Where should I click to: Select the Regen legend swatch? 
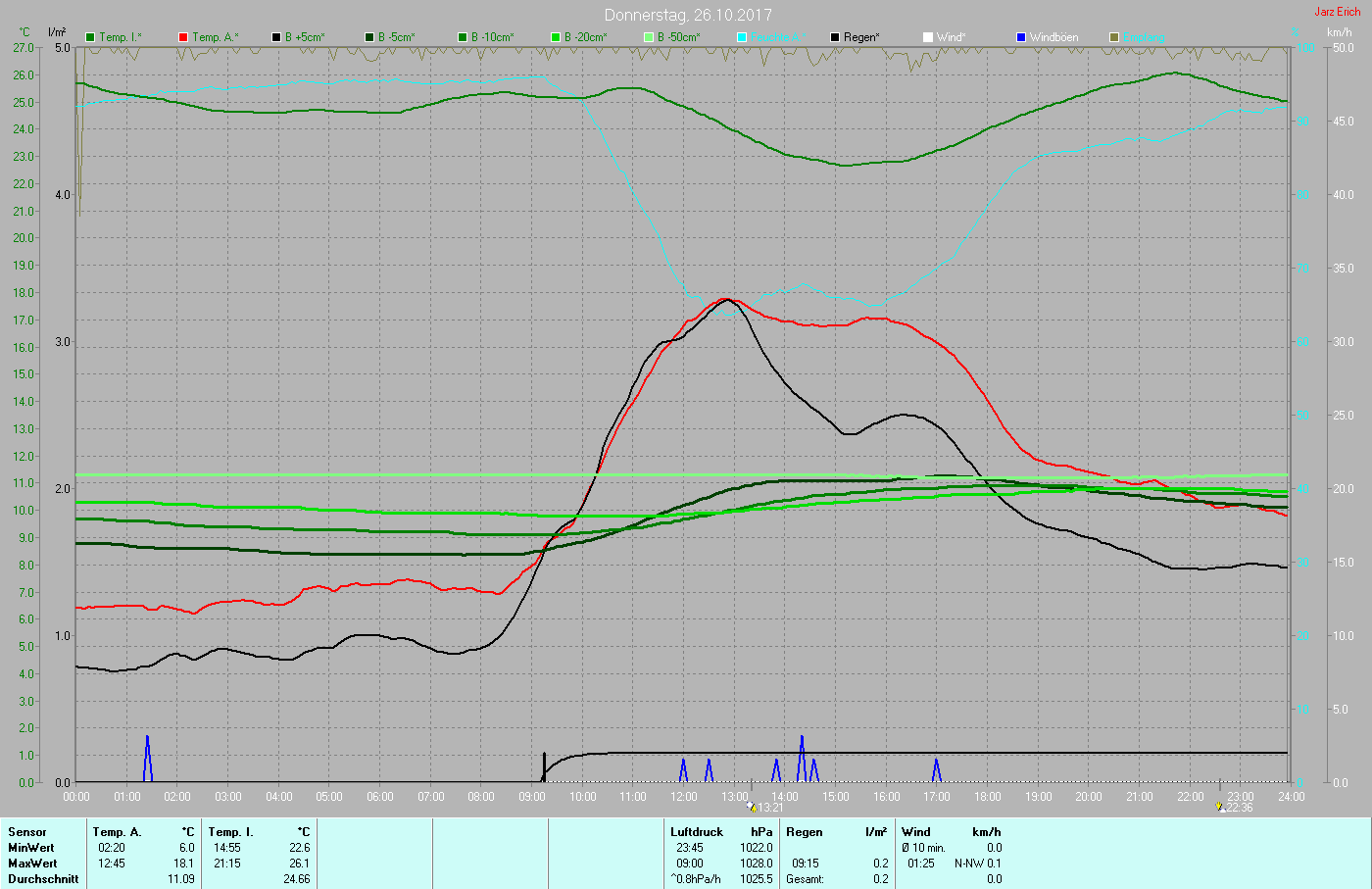[835, 37]
